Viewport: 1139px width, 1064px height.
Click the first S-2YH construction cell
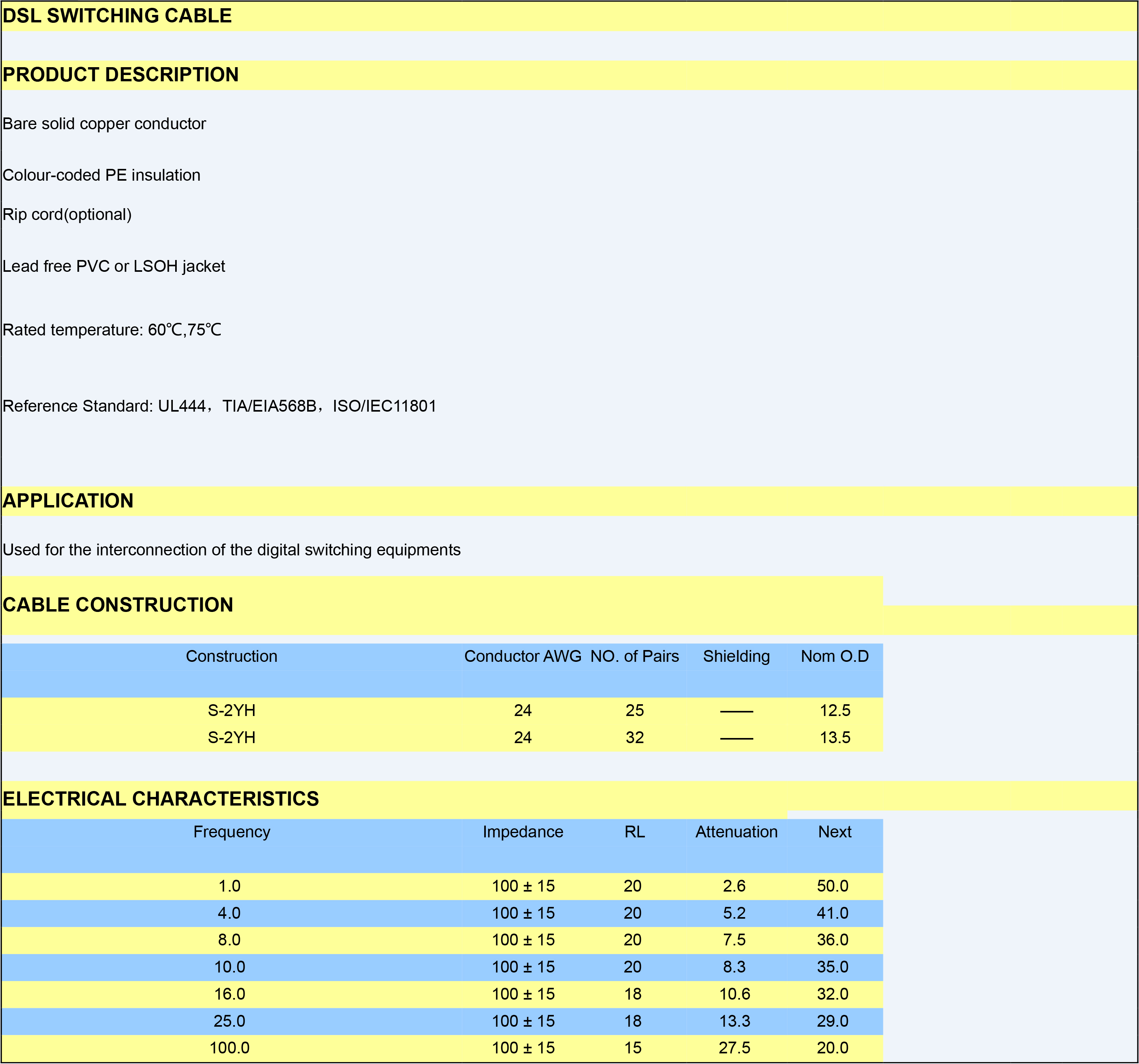pos(231,711)
